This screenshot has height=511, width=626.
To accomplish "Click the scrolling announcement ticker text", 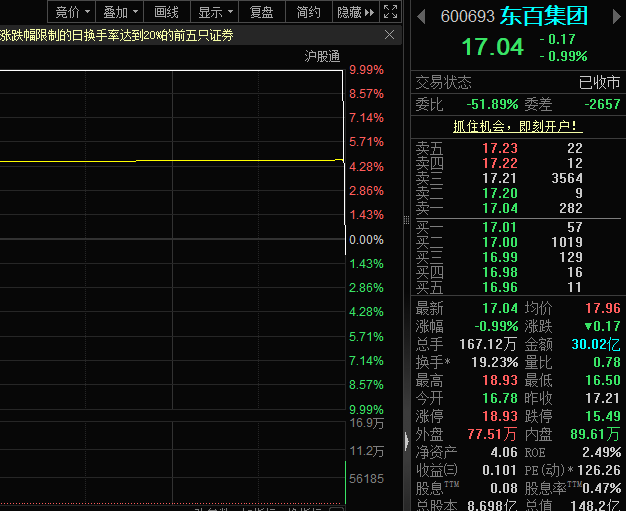I will pos(120,36).
